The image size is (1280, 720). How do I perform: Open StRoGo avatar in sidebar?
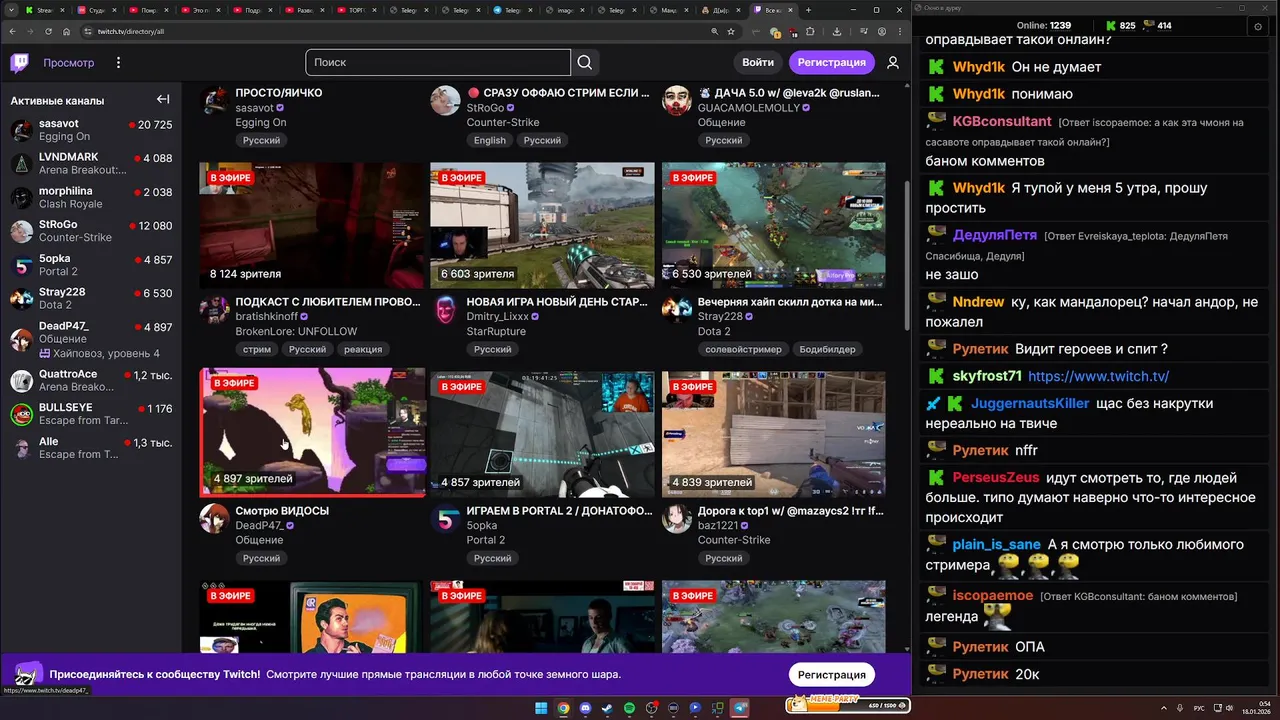[22, 231]
